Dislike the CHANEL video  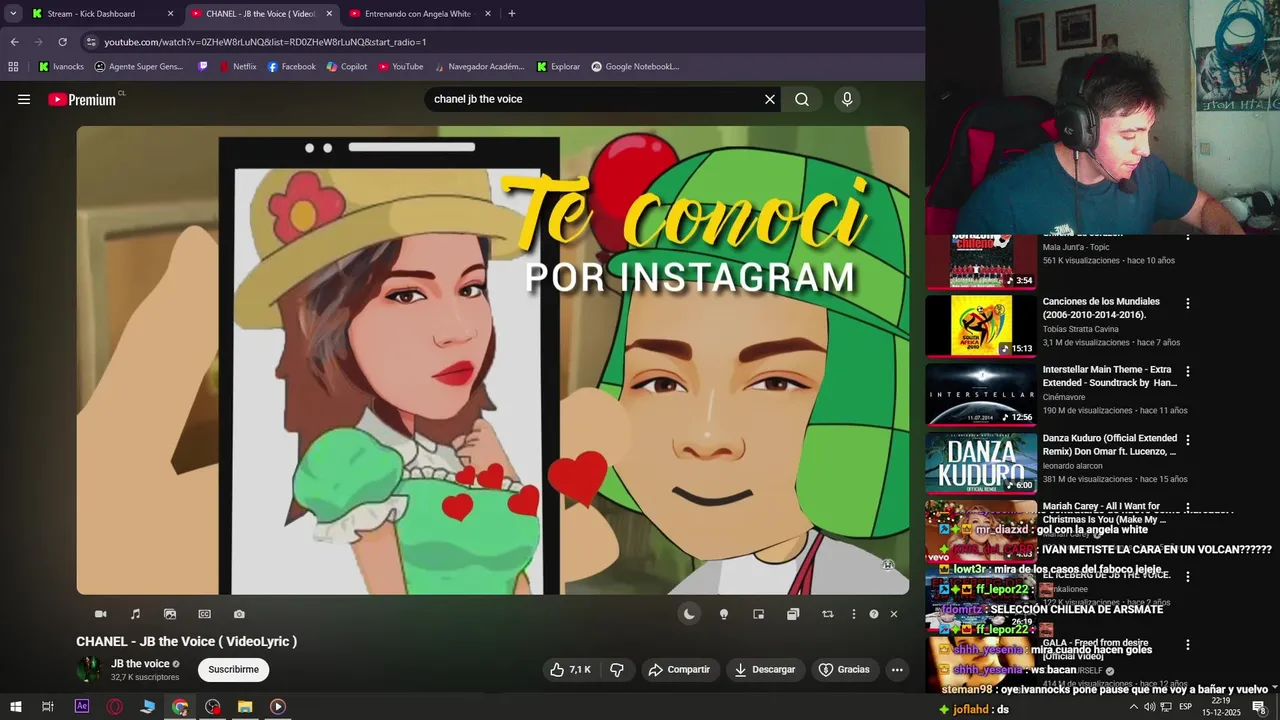point(617,670)
